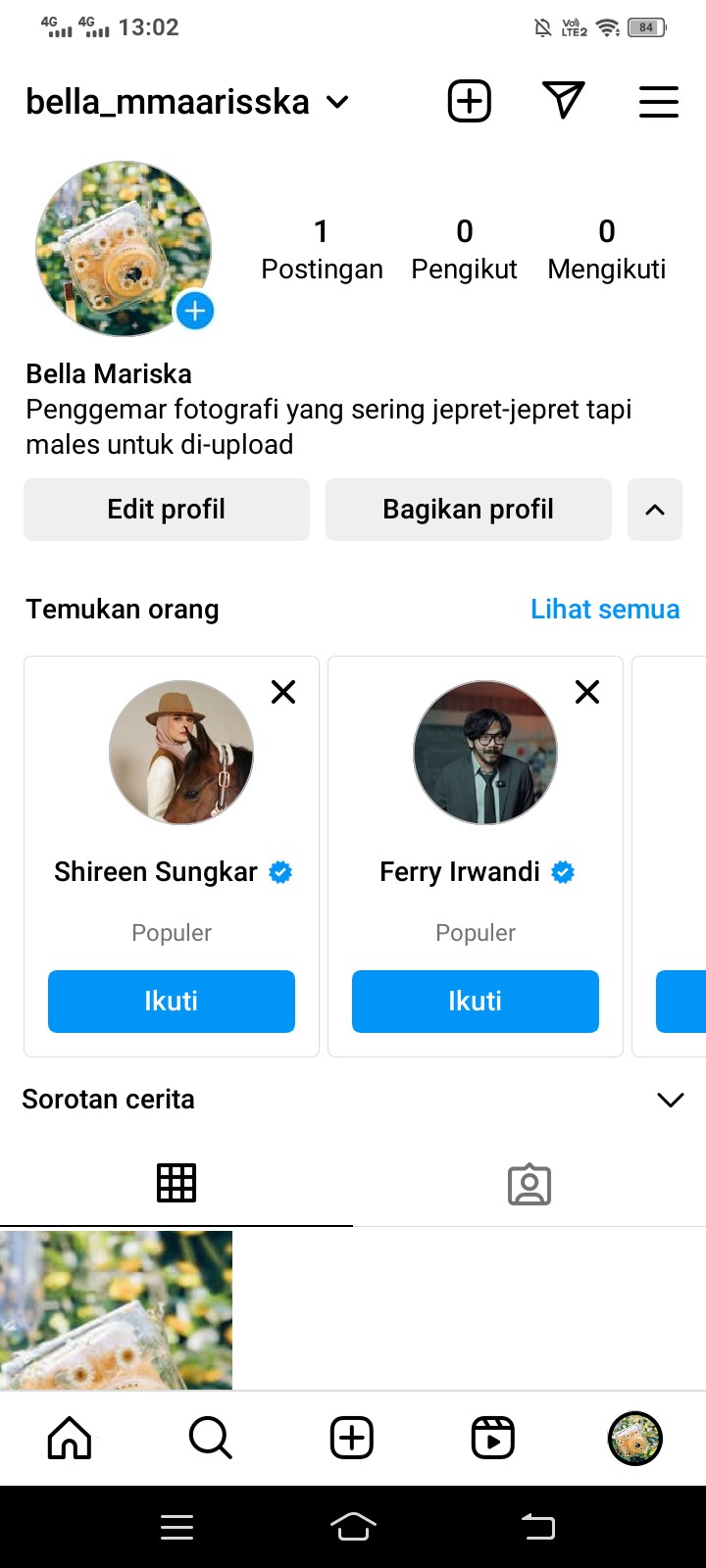Open the hamburger options menu
The image size is (706, 1568).
(659, 101)
